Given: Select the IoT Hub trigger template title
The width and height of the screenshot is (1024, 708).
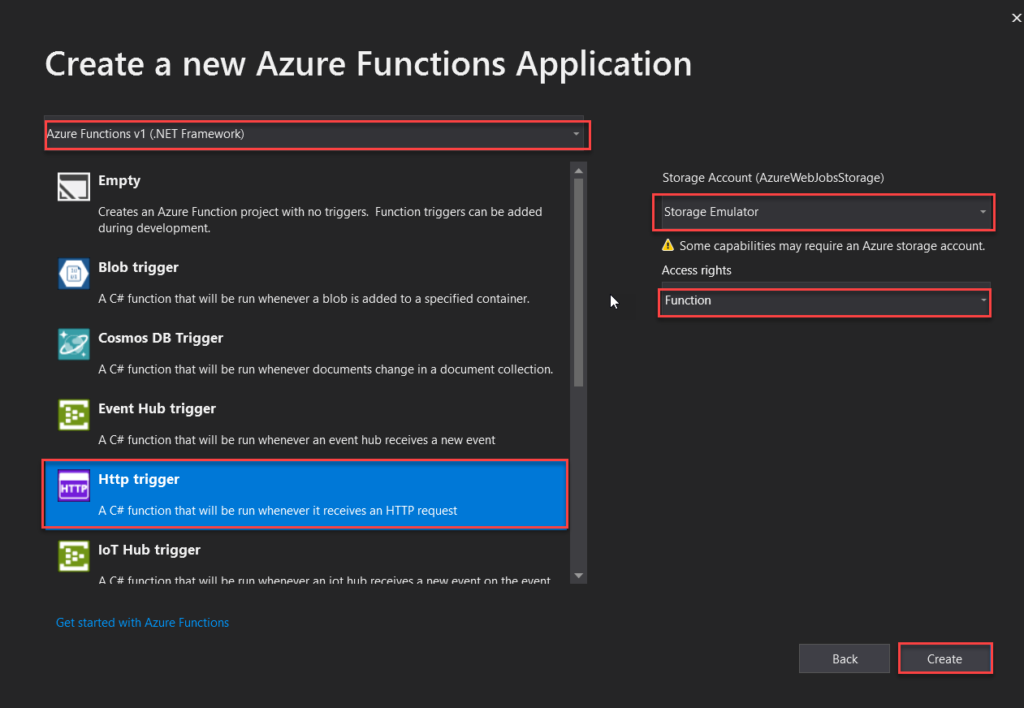Looking at the screenshot, I should [x=149, y=550].
